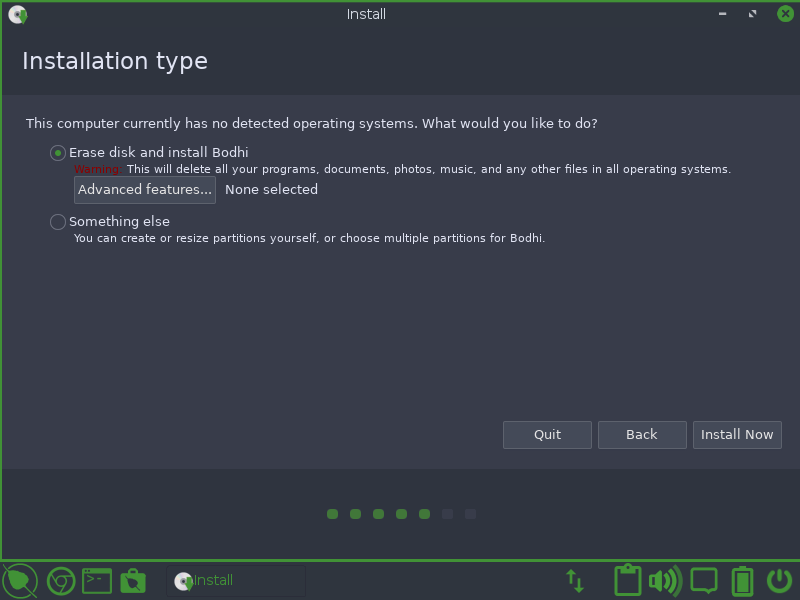800x600 pixels.
Task: Open the notifications speech bubble icon
Action: point(704,580)
